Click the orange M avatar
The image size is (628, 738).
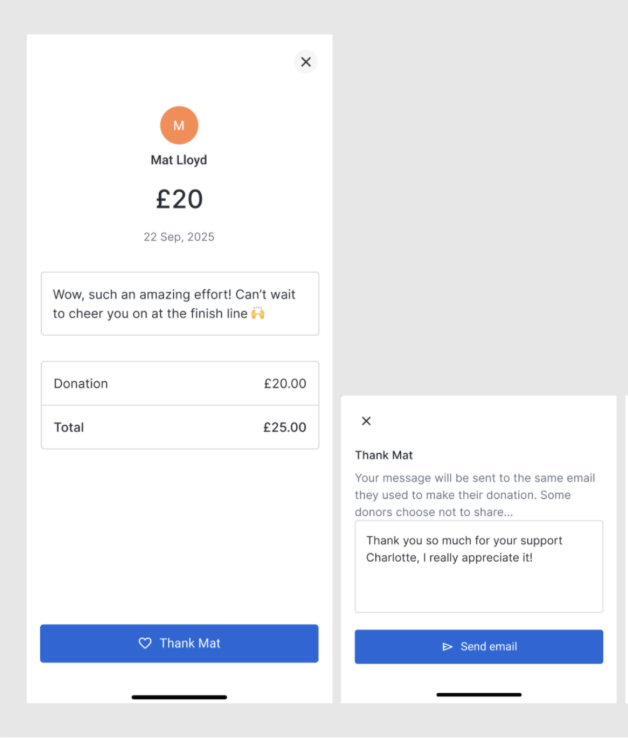179,125
